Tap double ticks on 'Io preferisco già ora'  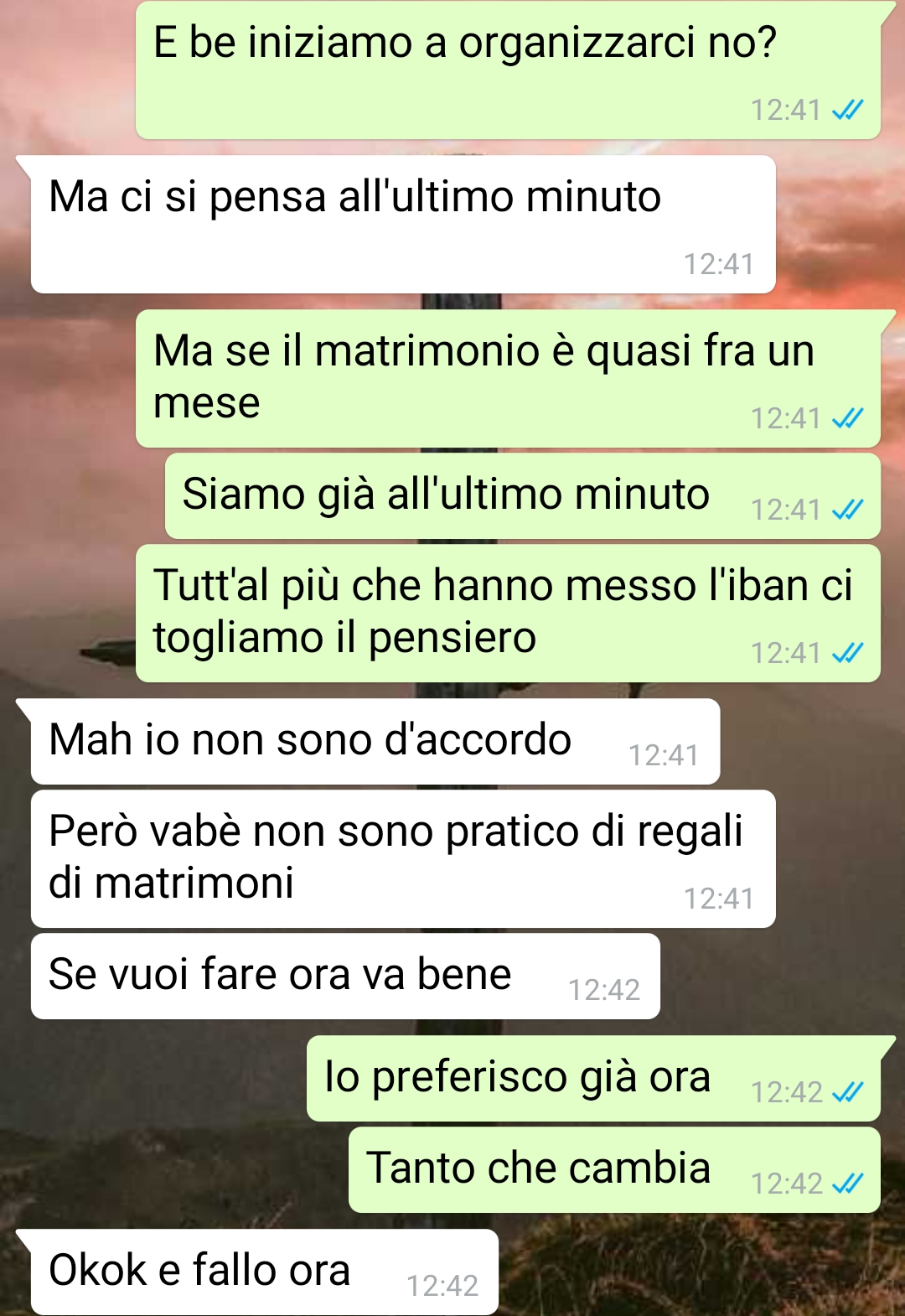[847, 1091]
